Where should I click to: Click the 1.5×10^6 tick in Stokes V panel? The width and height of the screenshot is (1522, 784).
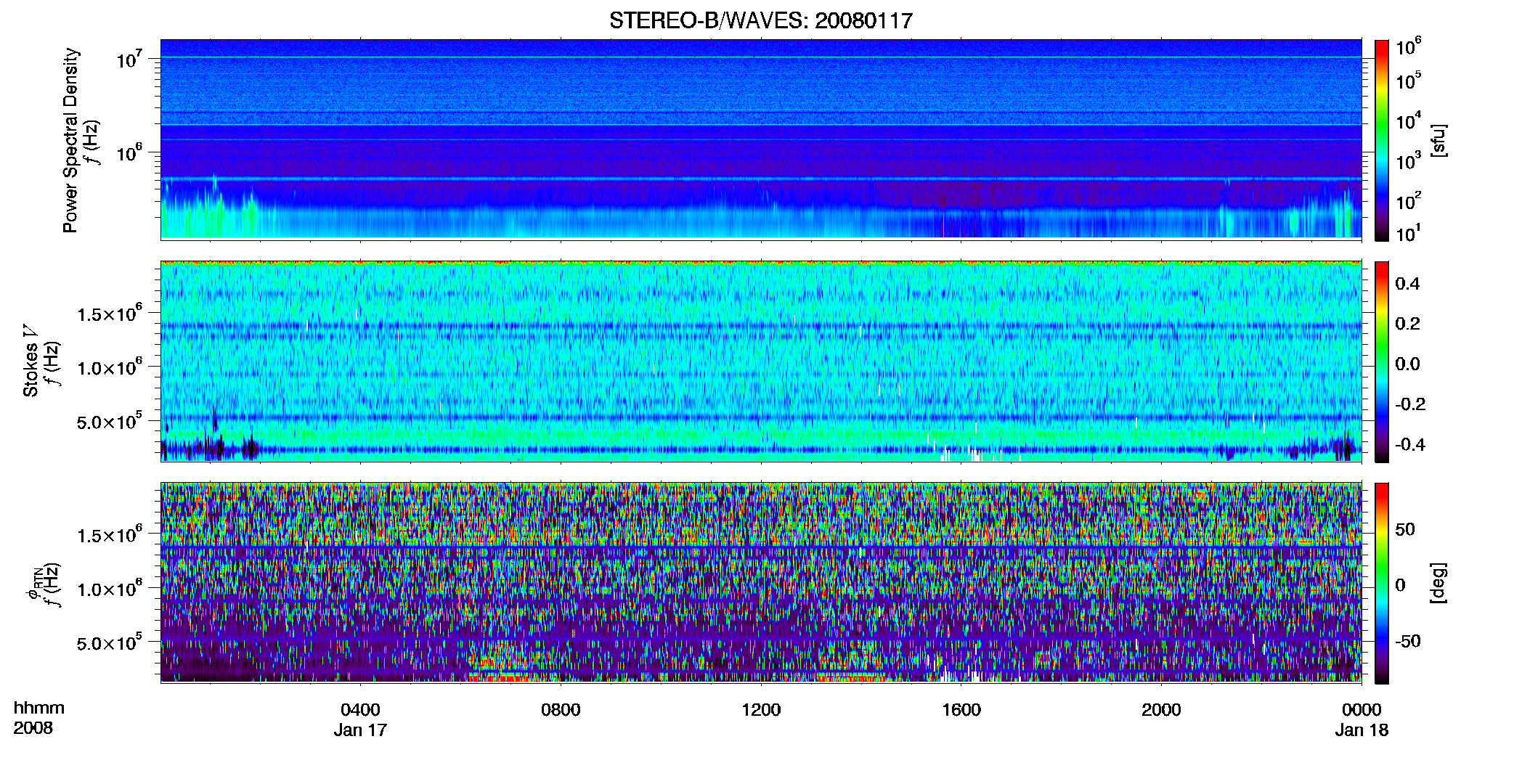110,314
